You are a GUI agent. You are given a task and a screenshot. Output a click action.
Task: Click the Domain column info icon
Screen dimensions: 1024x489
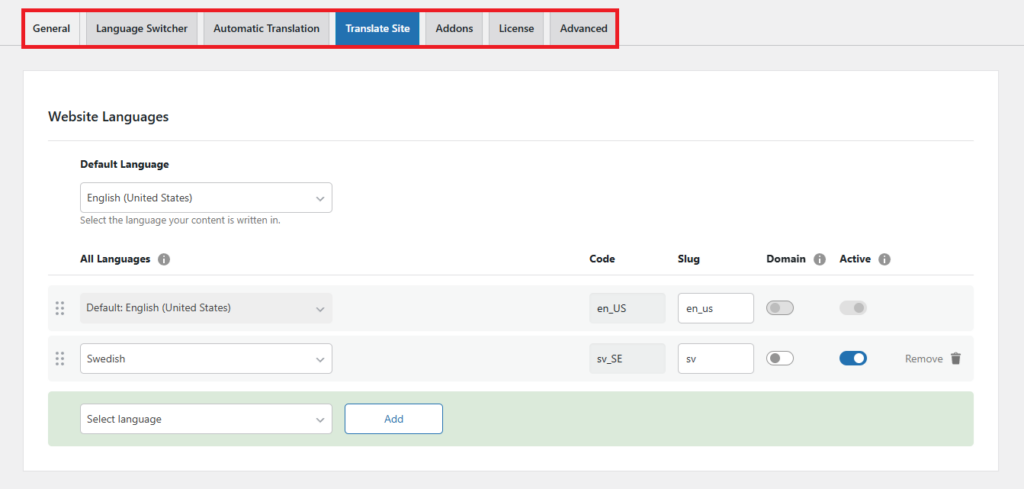819,259
